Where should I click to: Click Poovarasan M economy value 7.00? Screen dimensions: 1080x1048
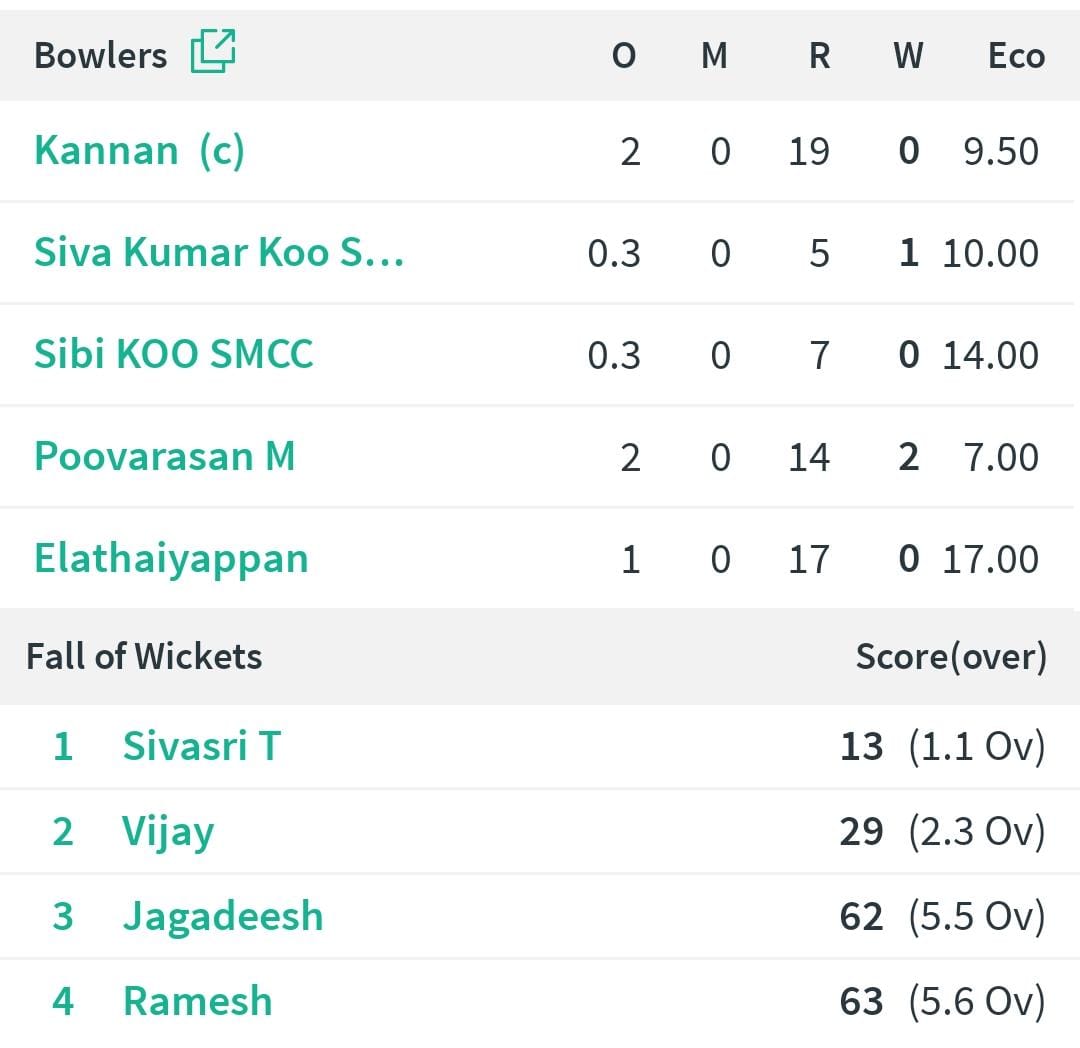[1001, 457]
